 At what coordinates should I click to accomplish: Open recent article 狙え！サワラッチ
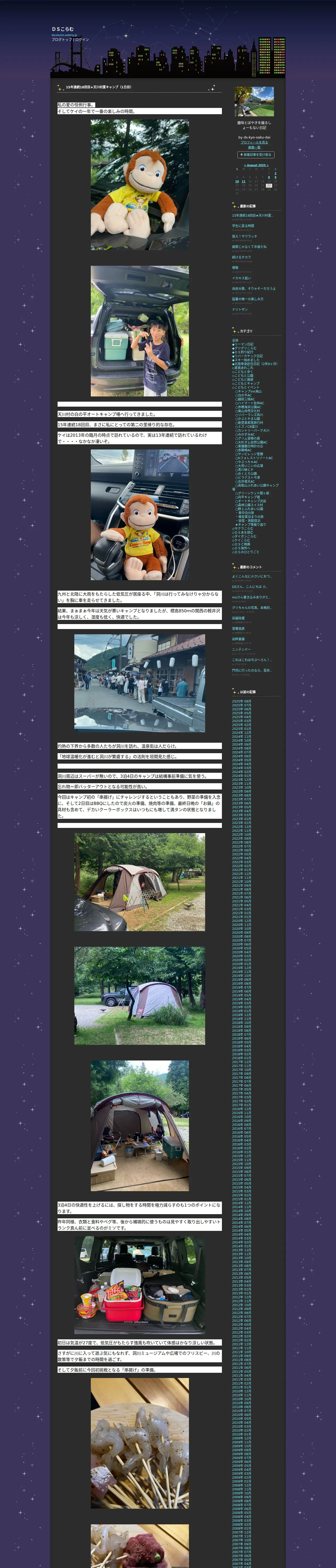pos(244,236)
